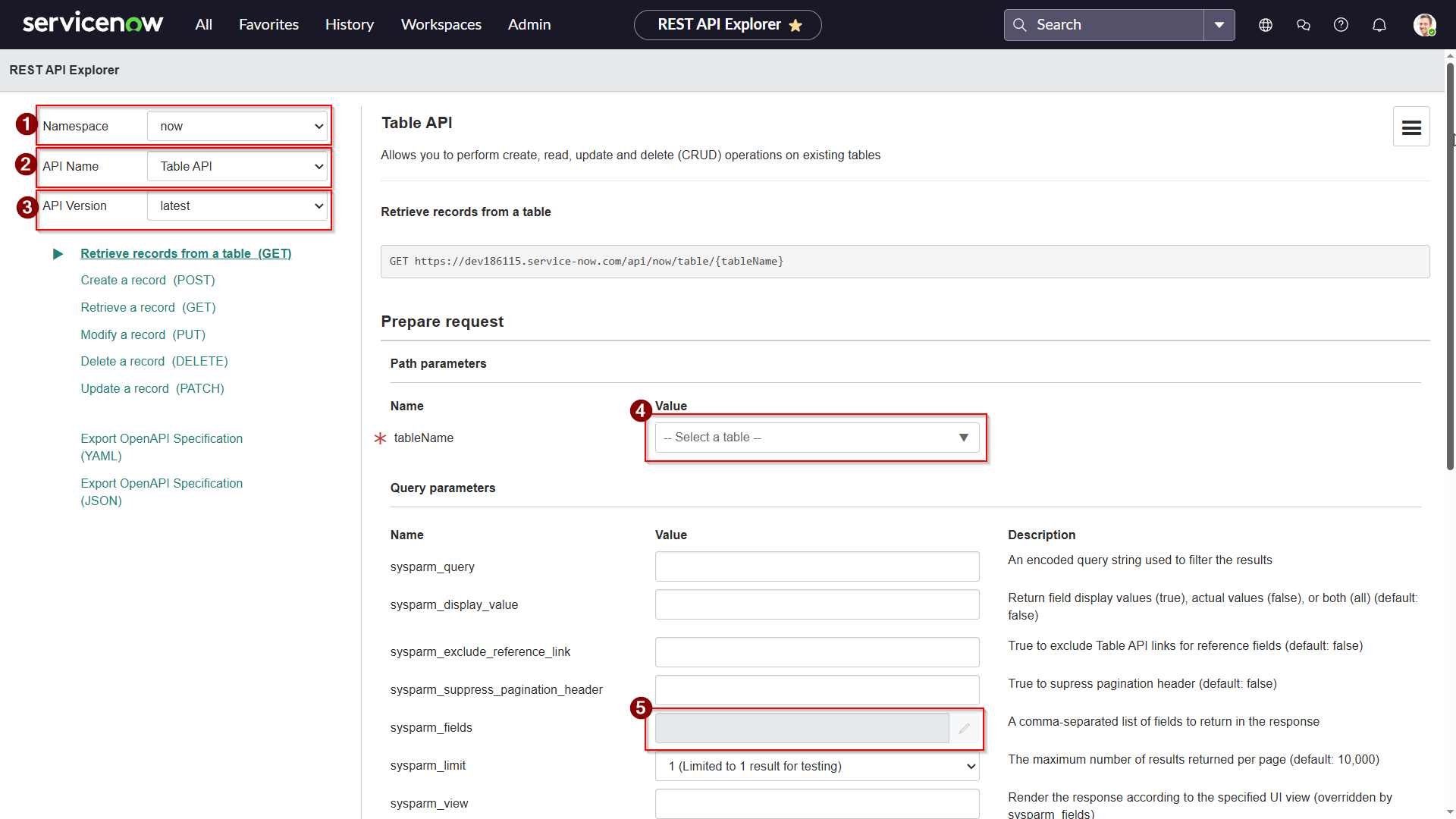Expand the Namespace dropdown
The height and width of the screenshot is (819, 1456).
click(x=237, y=127)
